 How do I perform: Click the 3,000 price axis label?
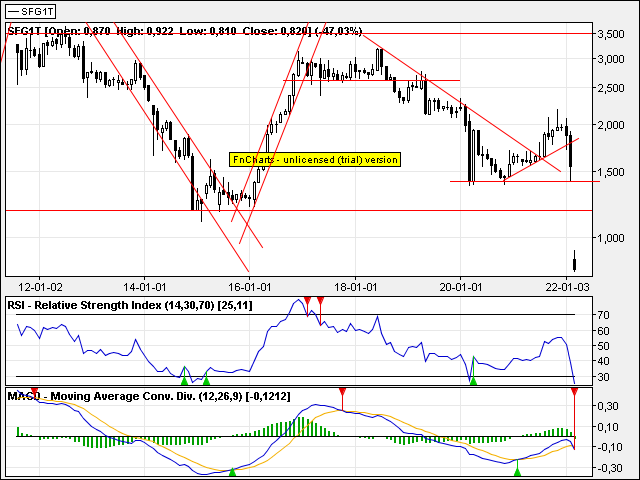tap(611, 59)
